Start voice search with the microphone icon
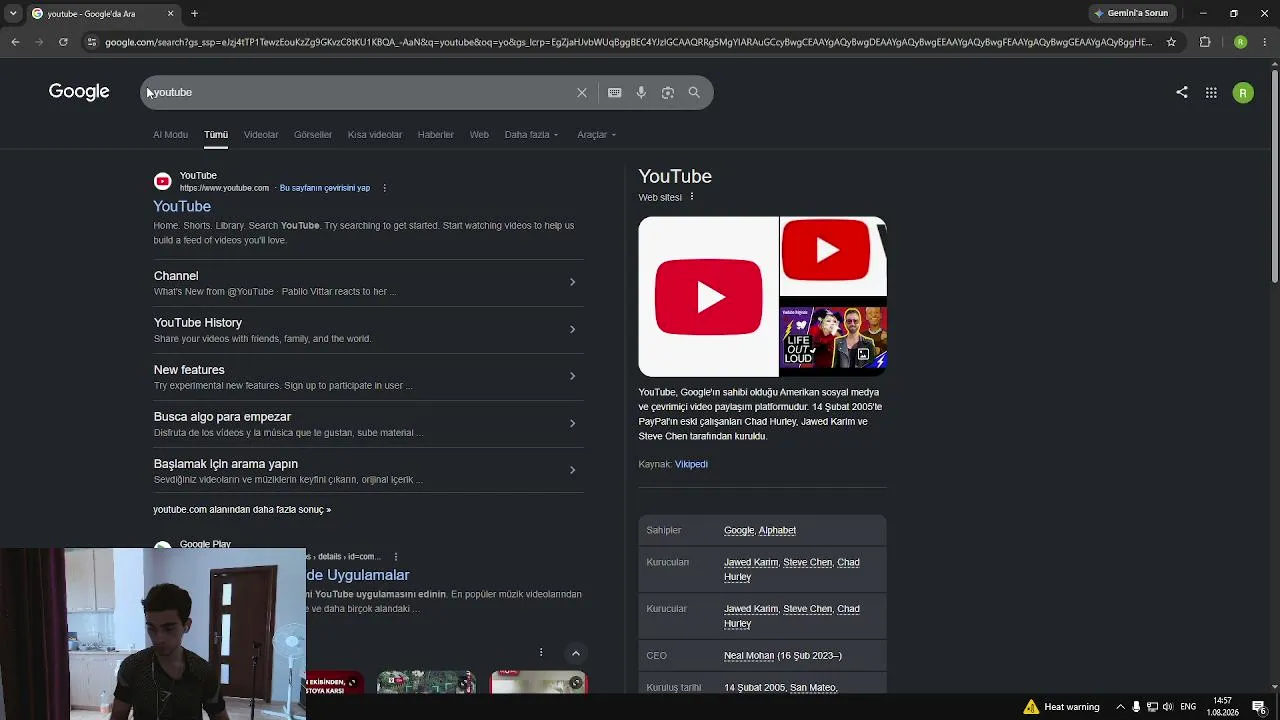The width and height of the screenshot is (1280, 720). pyautogui.click(x=641, y=92)
